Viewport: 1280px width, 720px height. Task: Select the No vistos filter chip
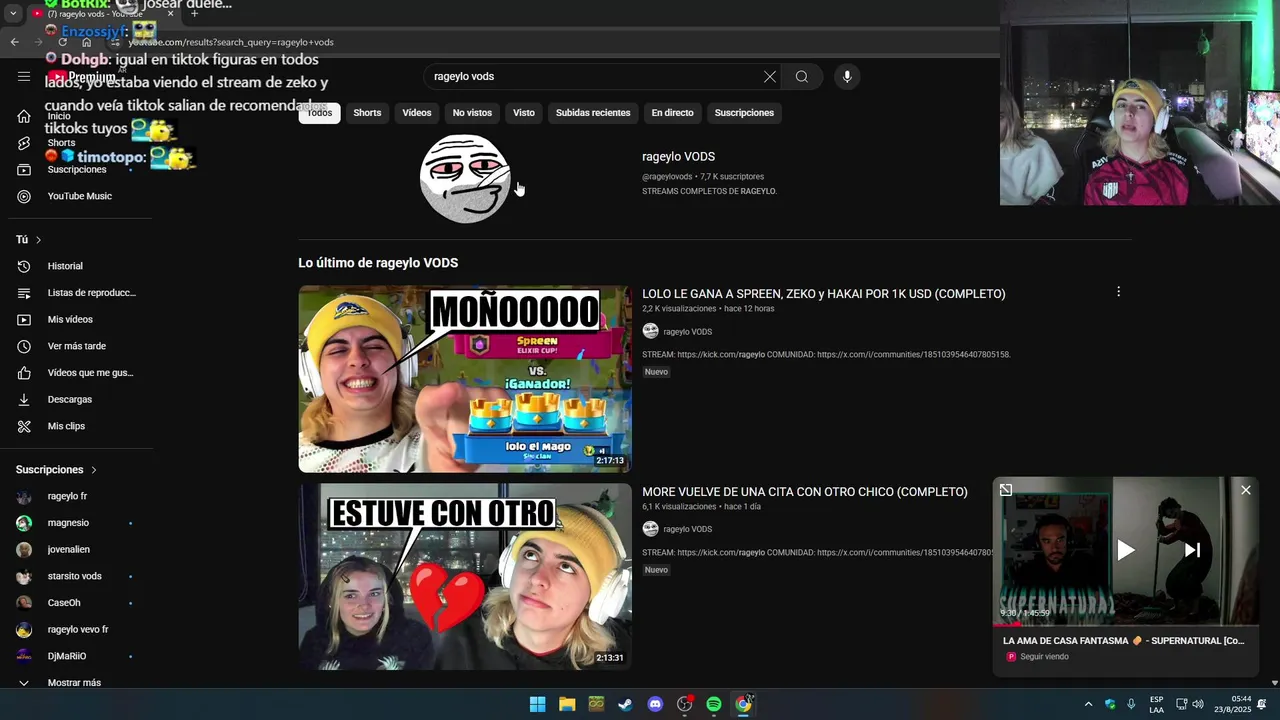point(472,113)
